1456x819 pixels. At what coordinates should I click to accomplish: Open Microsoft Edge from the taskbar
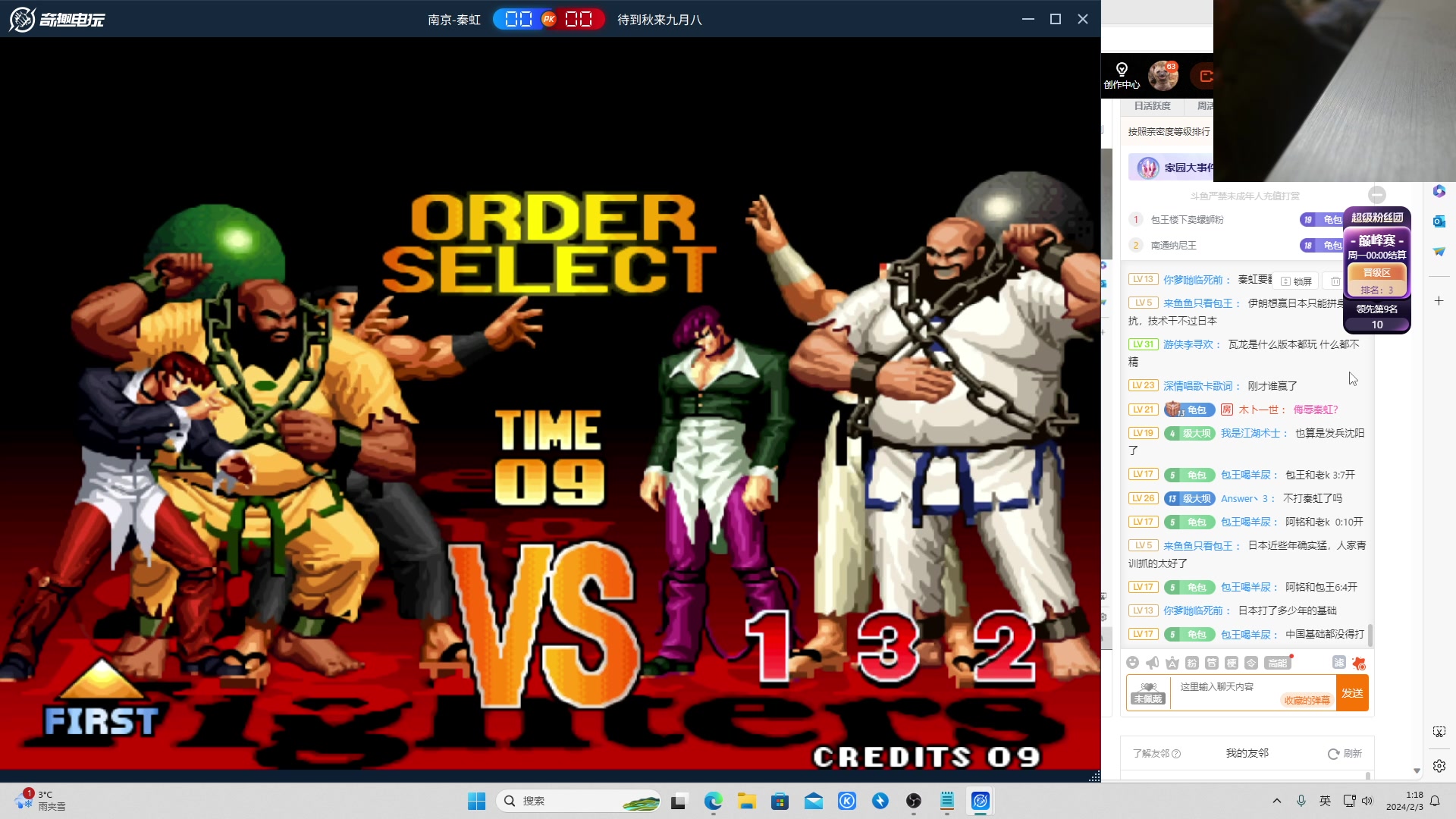pyautogui.click(x=713, y=801)
